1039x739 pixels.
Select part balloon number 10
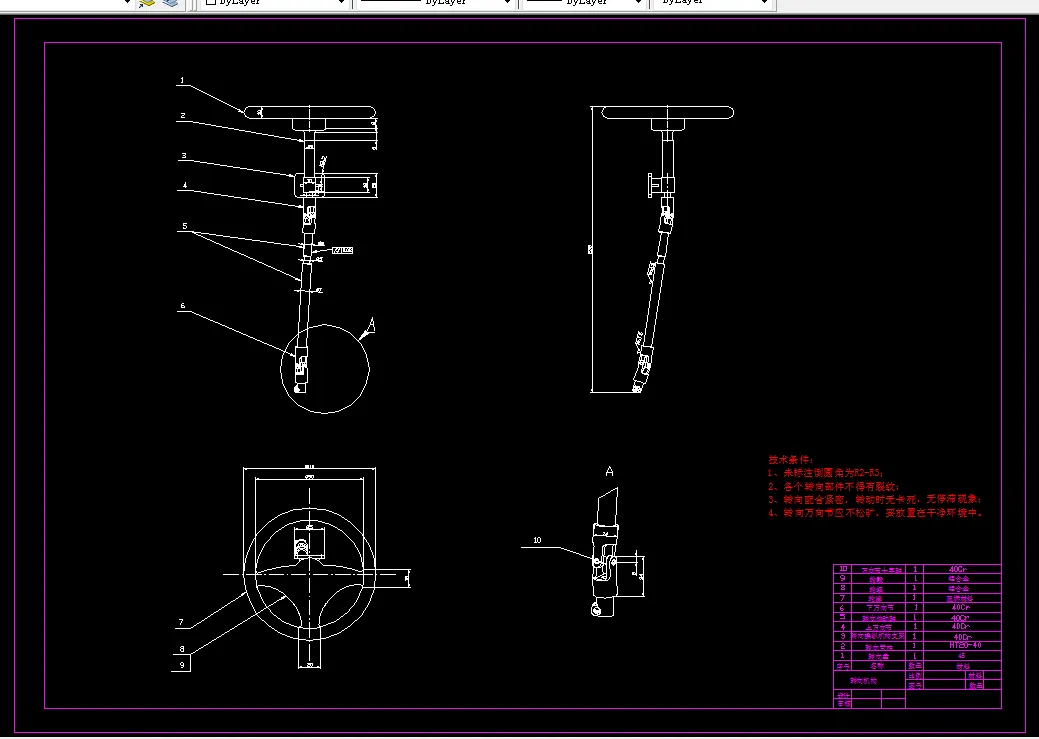[537, 540]
